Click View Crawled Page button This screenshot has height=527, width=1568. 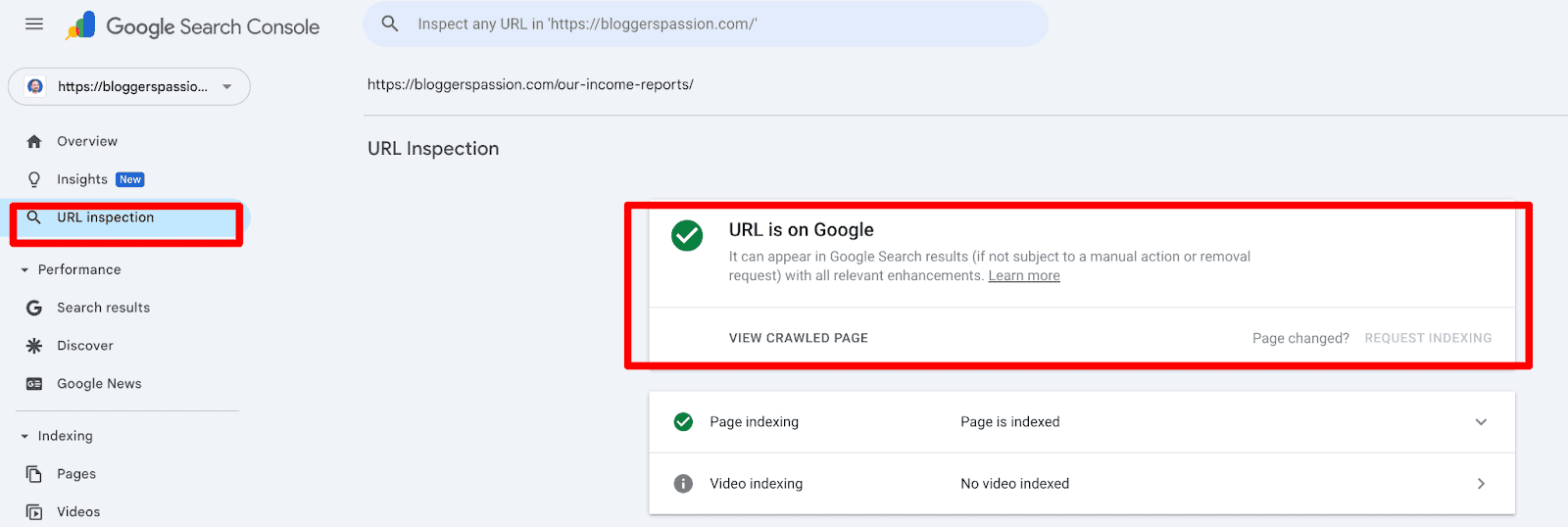798,338
